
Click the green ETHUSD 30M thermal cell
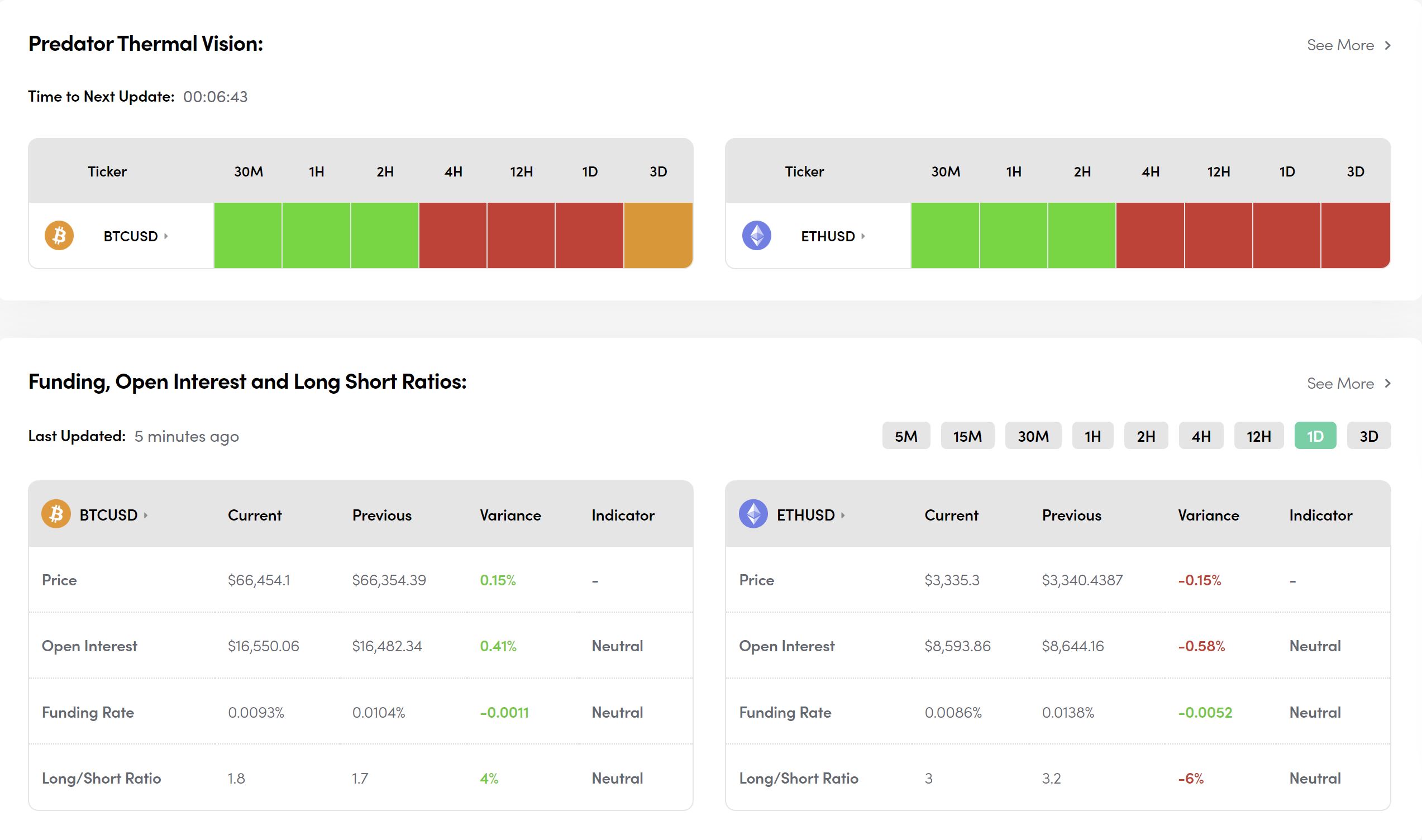945,236
